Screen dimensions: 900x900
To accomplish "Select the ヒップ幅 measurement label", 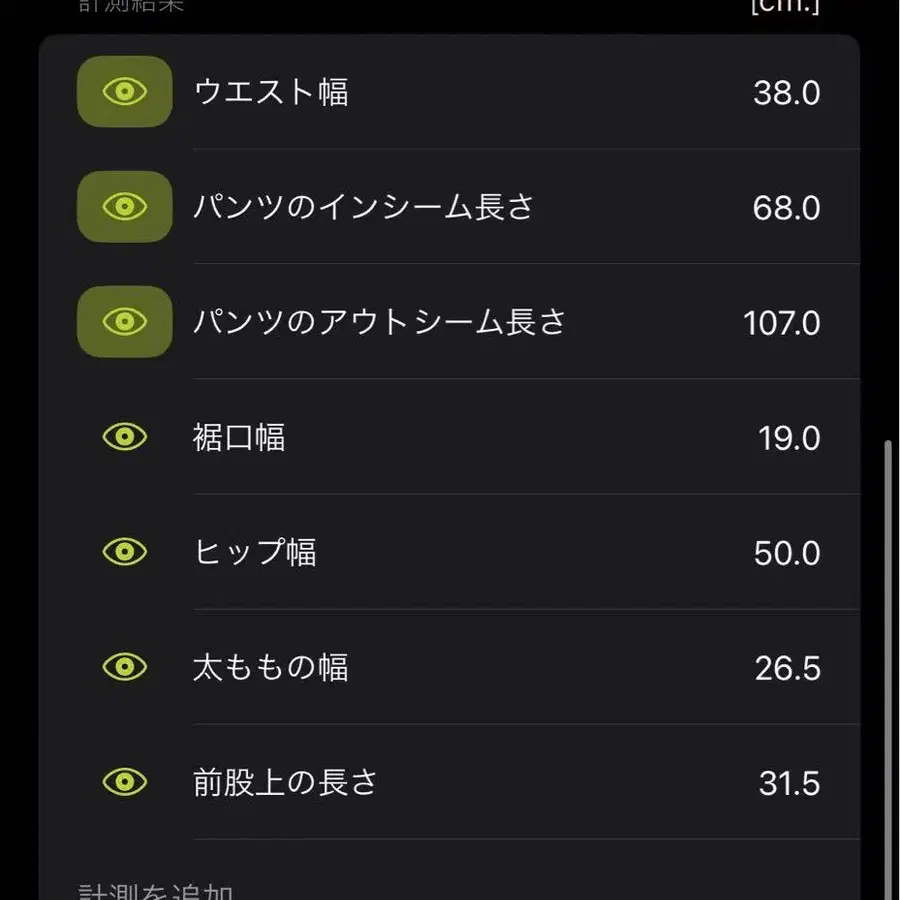I will [x=255, y=553].
